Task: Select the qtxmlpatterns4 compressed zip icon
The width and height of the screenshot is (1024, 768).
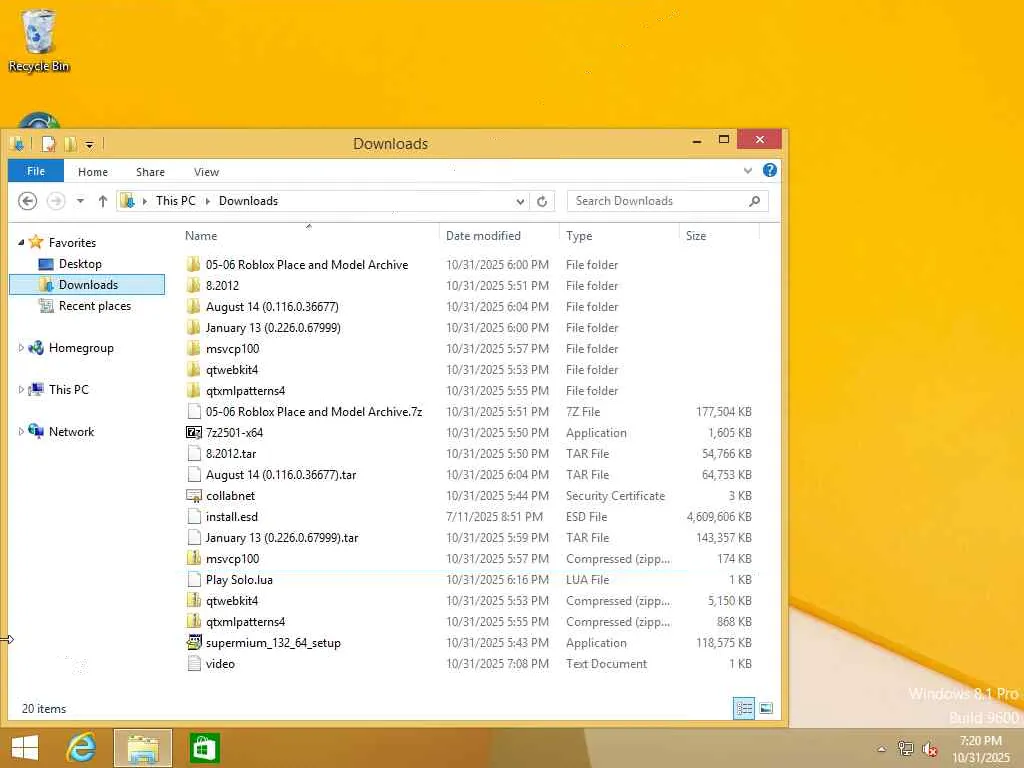Action: coord(193,622)
